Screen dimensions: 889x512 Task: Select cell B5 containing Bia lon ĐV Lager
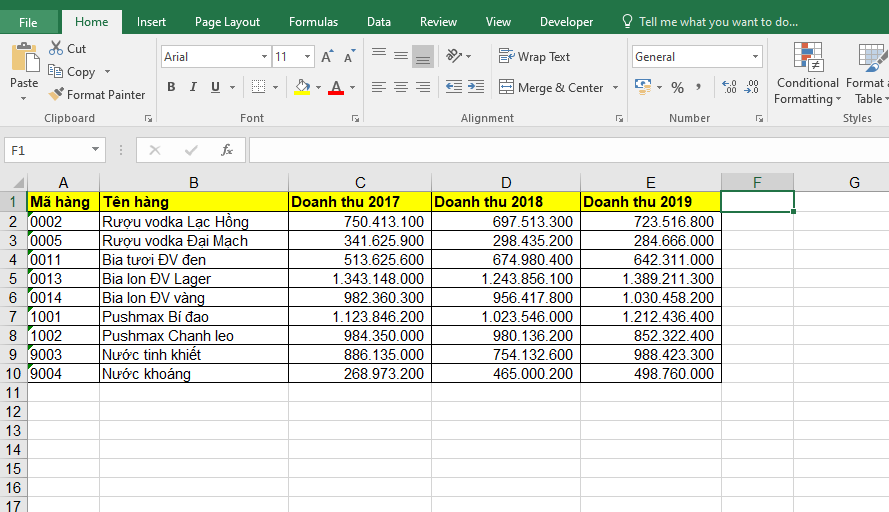pyautogui.click(x=193, y=279)
